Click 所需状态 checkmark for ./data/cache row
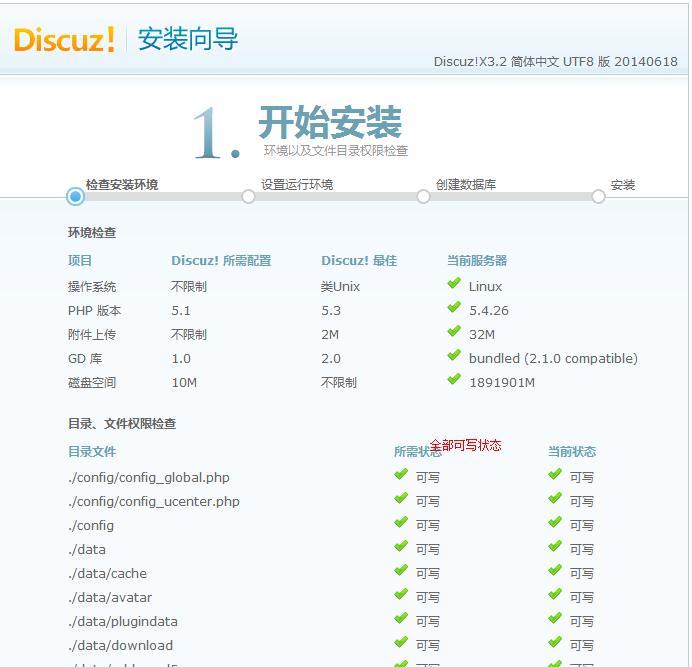 pyautogui.click(x=401, y=570)
